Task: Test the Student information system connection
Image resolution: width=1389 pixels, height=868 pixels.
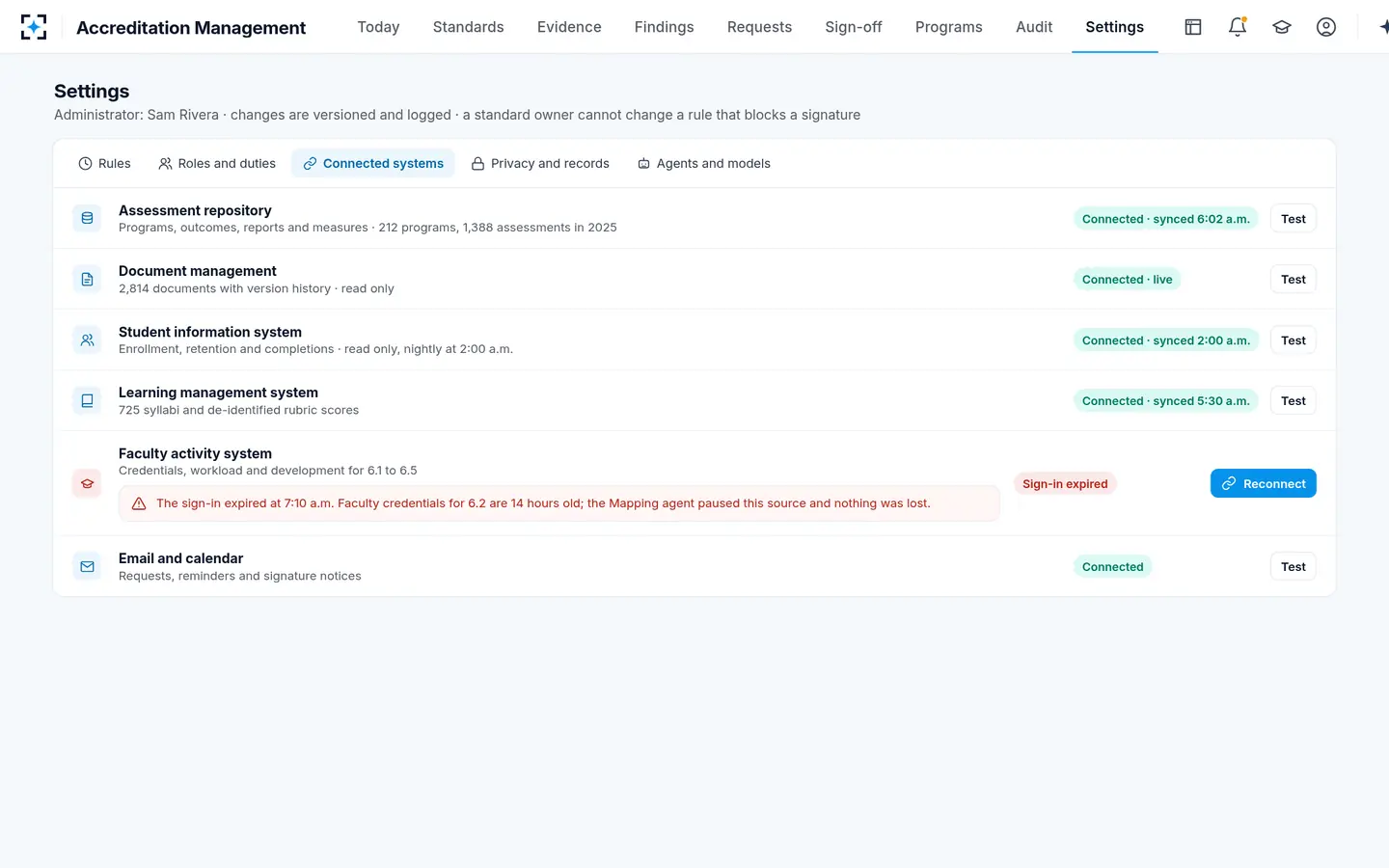Action: (x=1294, y=340)
